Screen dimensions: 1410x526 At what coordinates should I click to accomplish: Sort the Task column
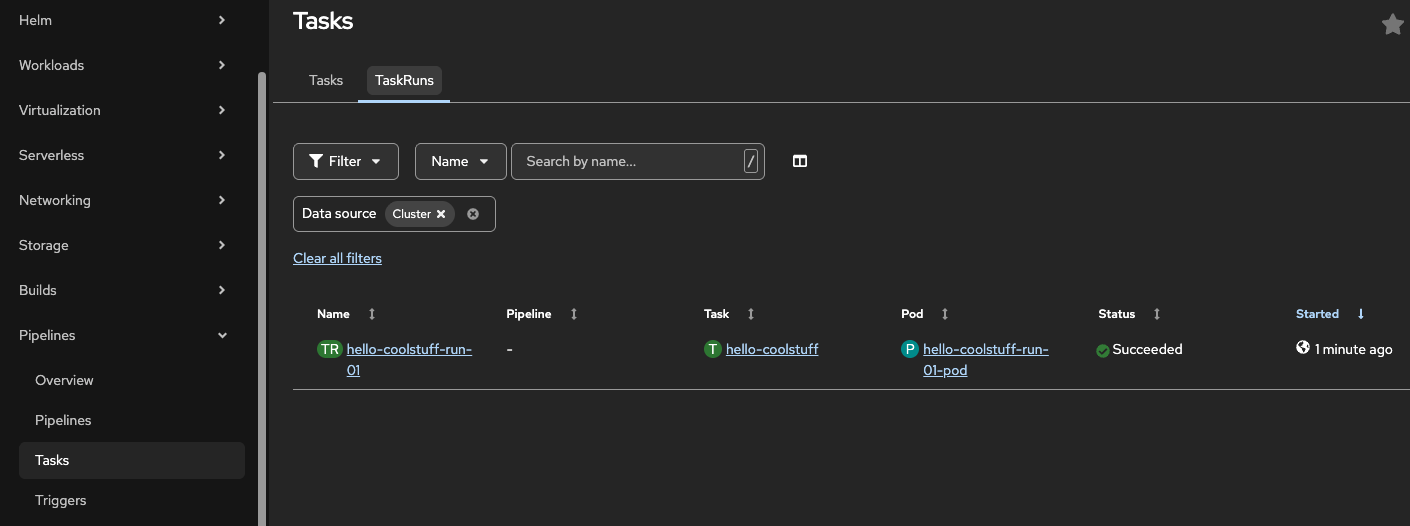tap(751, 314)
